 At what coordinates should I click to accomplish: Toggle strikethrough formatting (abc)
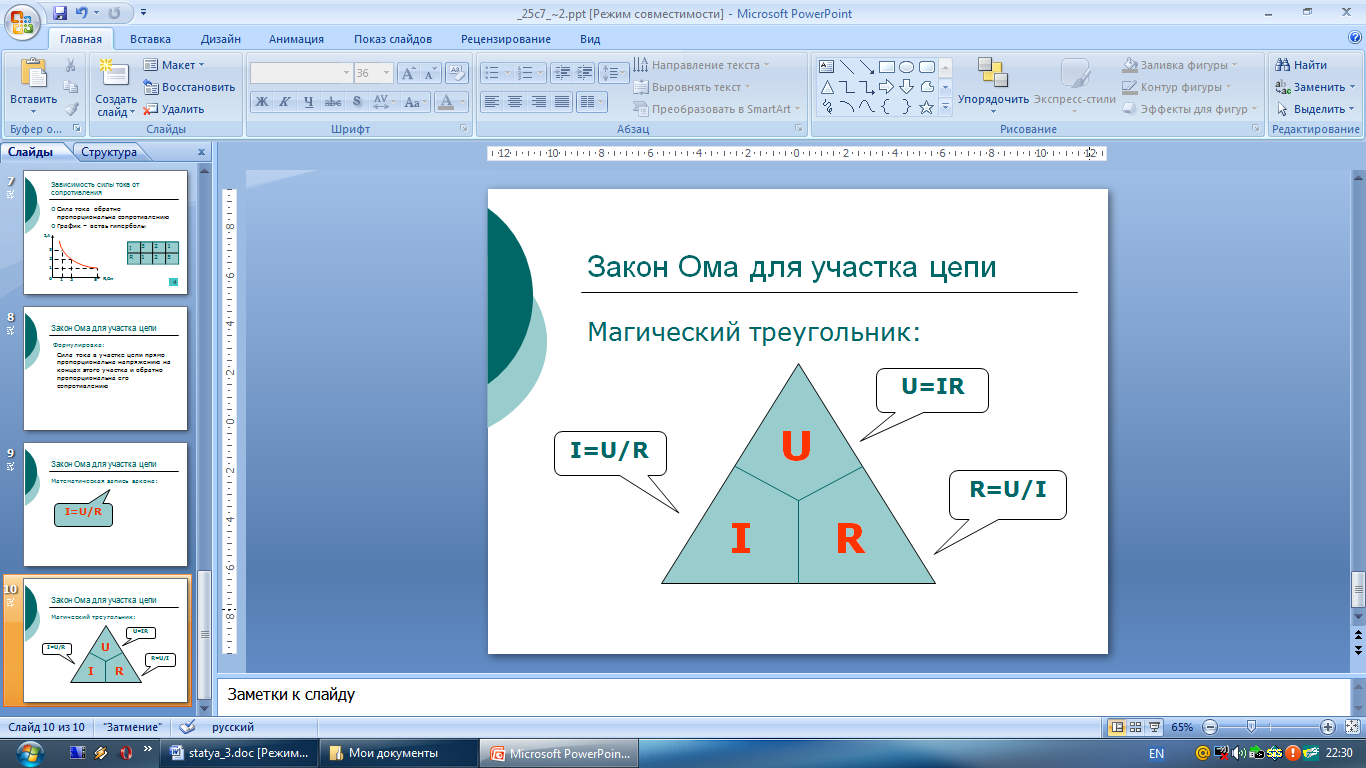point(333,102)
